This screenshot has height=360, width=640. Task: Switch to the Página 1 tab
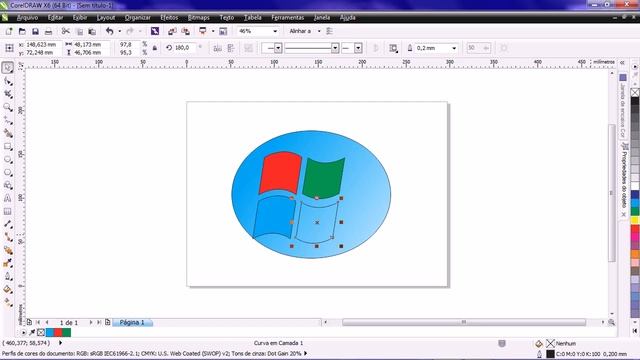coord(132,322)
